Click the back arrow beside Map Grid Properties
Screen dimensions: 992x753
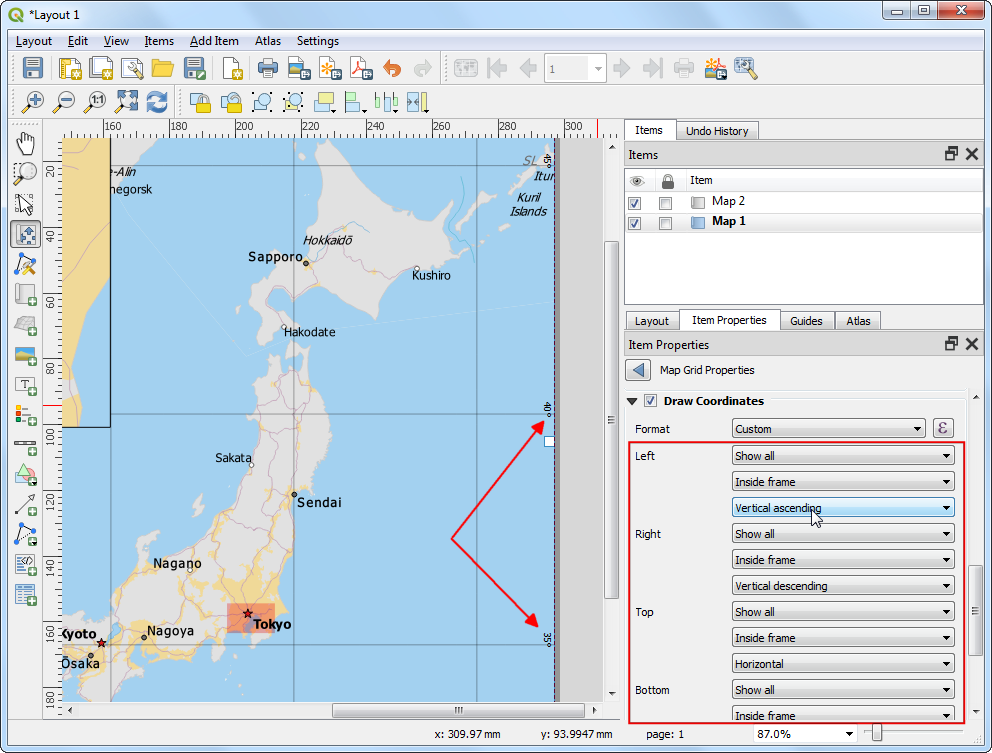tap(638, 370)
